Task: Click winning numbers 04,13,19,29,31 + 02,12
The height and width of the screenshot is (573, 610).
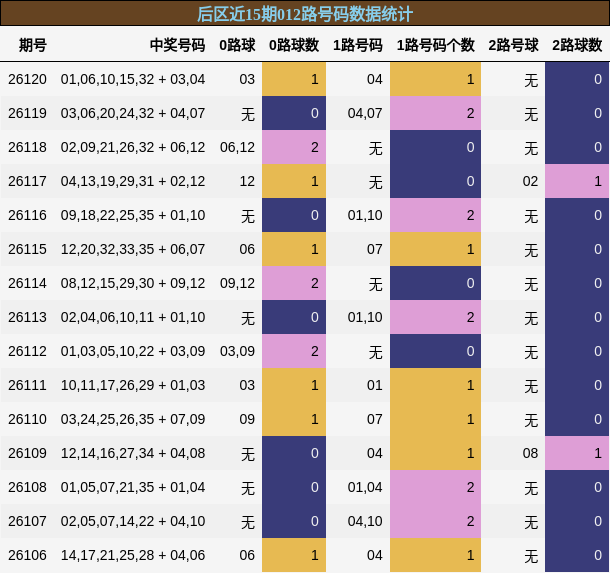Action: pyautogui.click(x=133, y=181)
